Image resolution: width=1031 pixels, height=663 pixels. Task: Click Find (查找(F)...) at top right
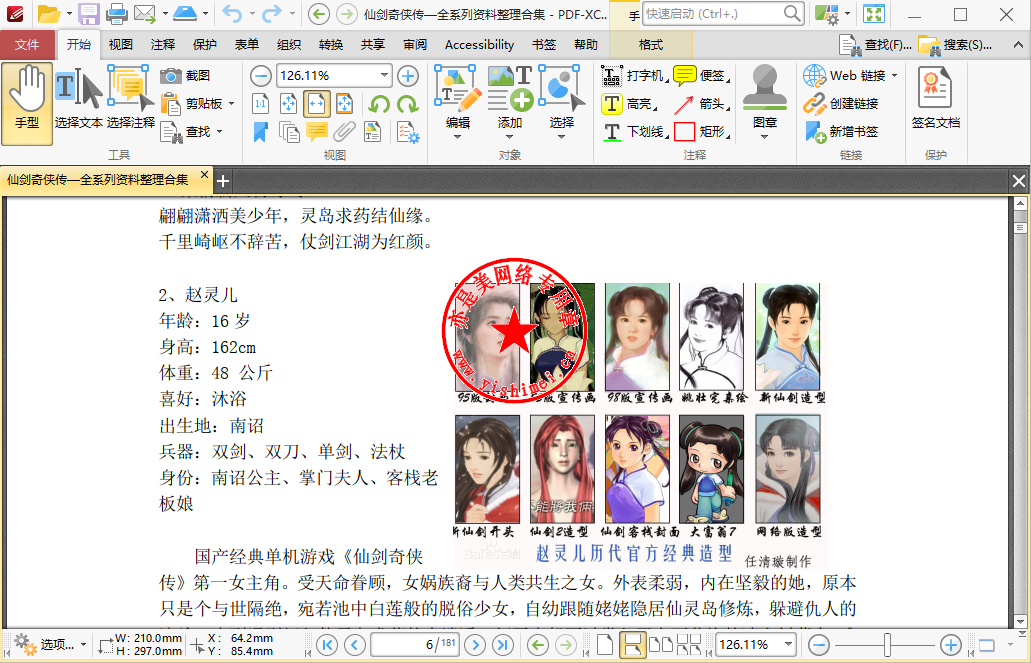pos(876,45)
